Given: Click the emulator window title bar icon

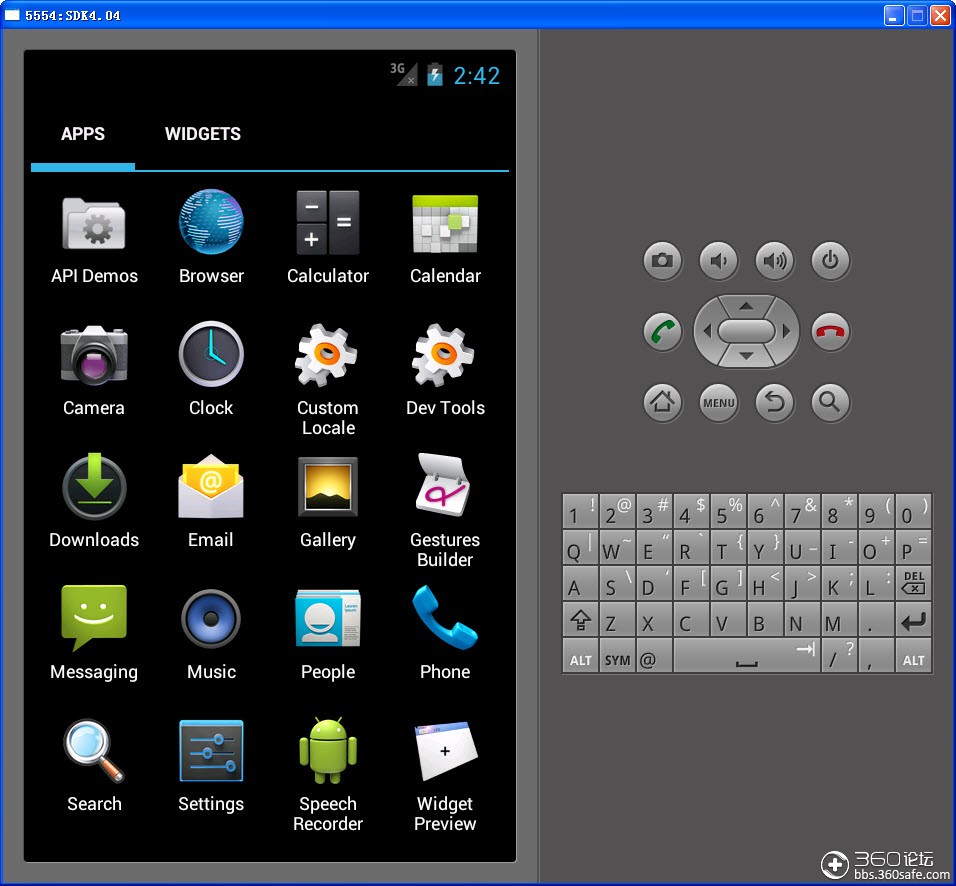Looking at the screenshot, I should pyautogui.click(x=12, y=15).
